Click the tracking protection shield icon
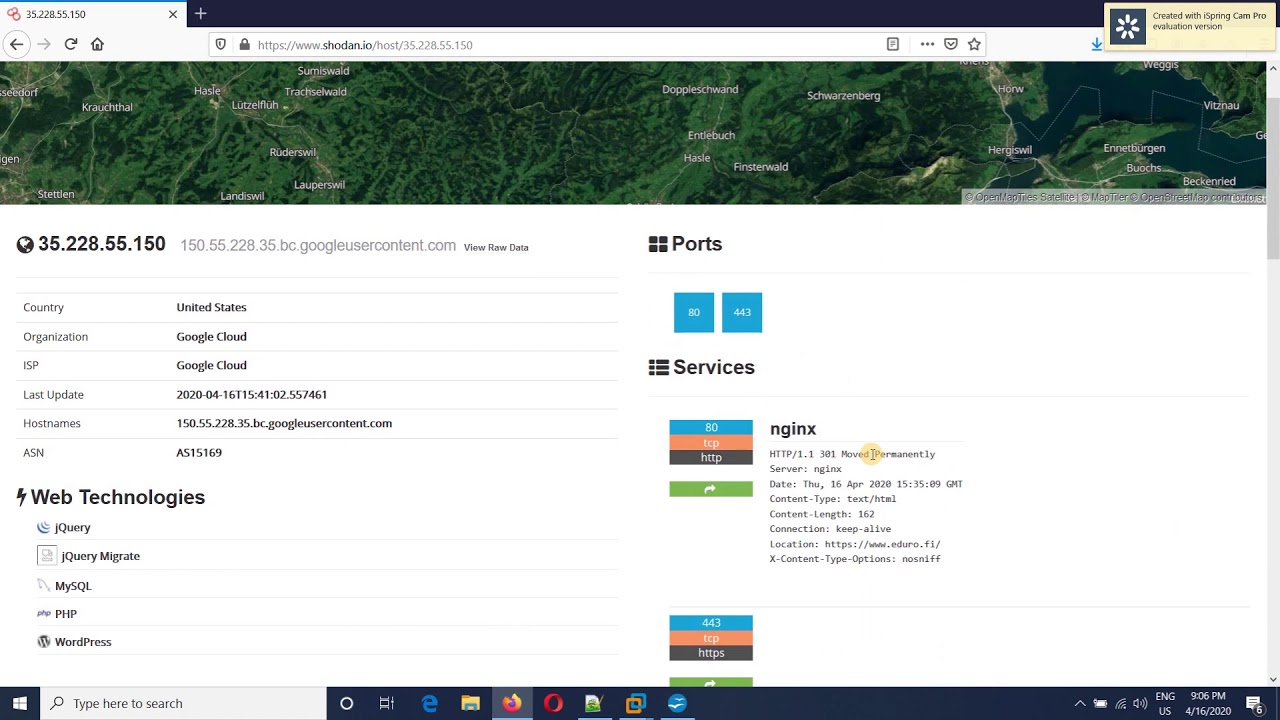1280x720 pixels. point(221,44)
